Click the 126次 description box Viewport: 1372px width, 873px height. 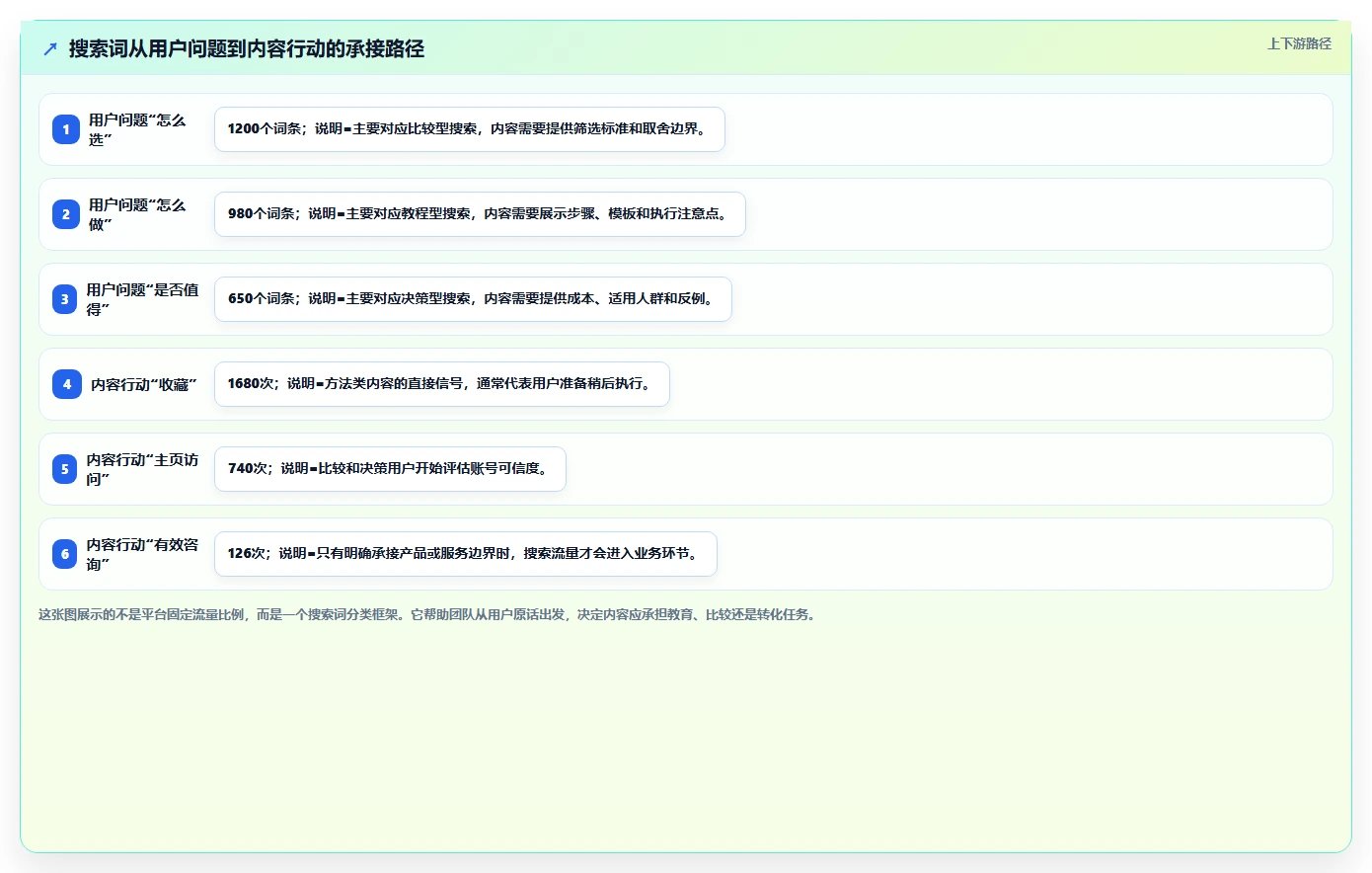tap(466, 554)
